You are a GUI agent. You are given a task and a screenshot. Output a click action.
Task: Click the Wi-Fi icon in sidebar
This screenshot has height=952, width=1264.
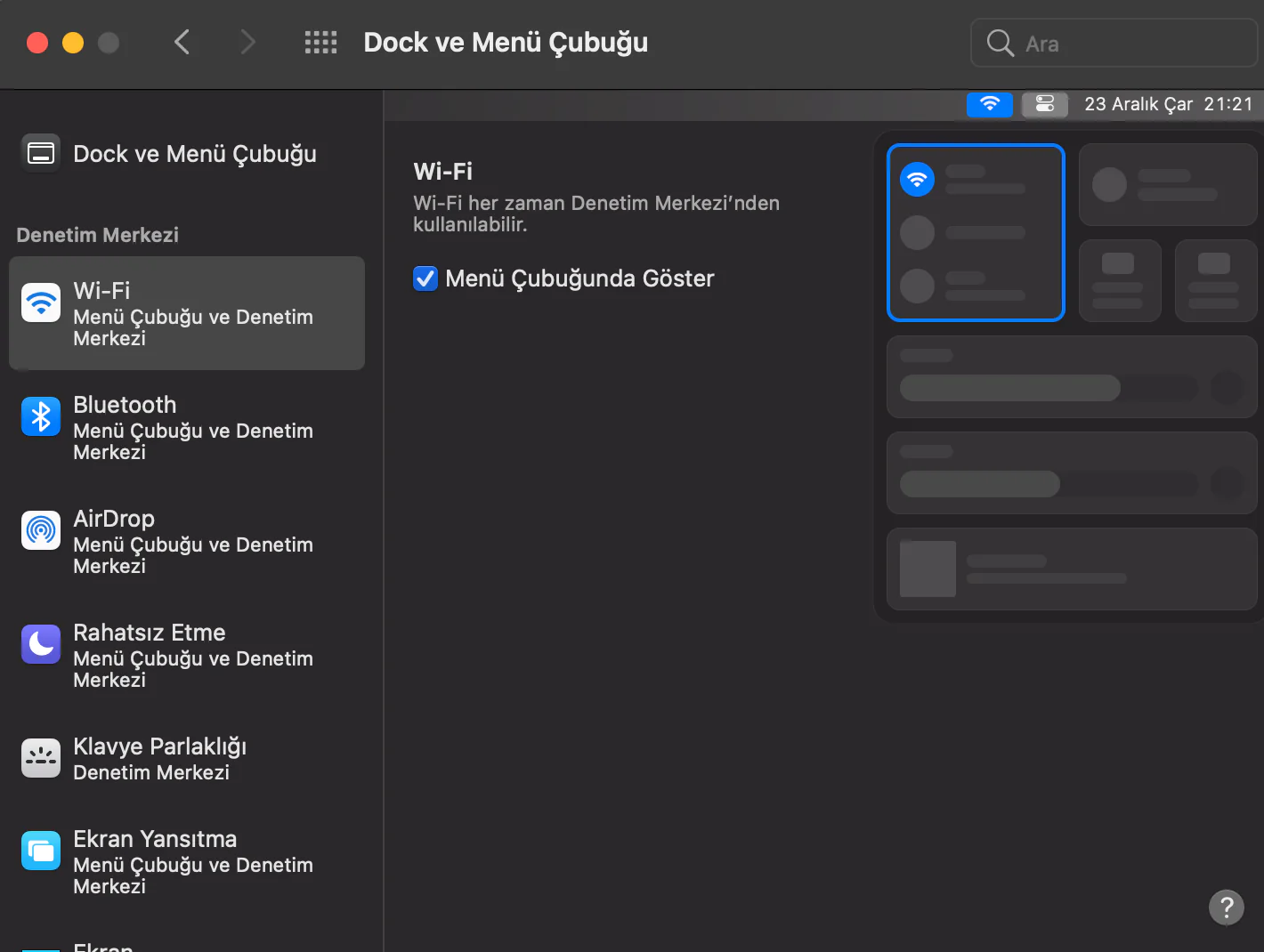[41, 303]
